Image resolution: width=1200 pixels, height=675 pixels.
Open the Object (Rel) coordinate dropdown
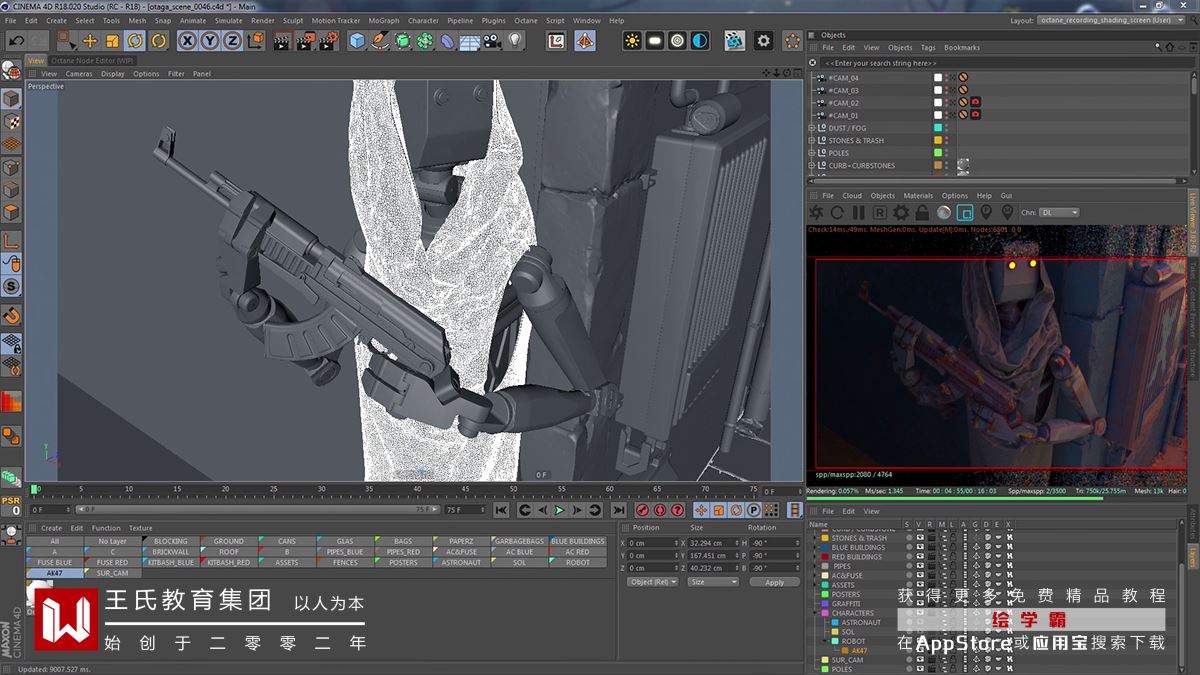point(652,582)
